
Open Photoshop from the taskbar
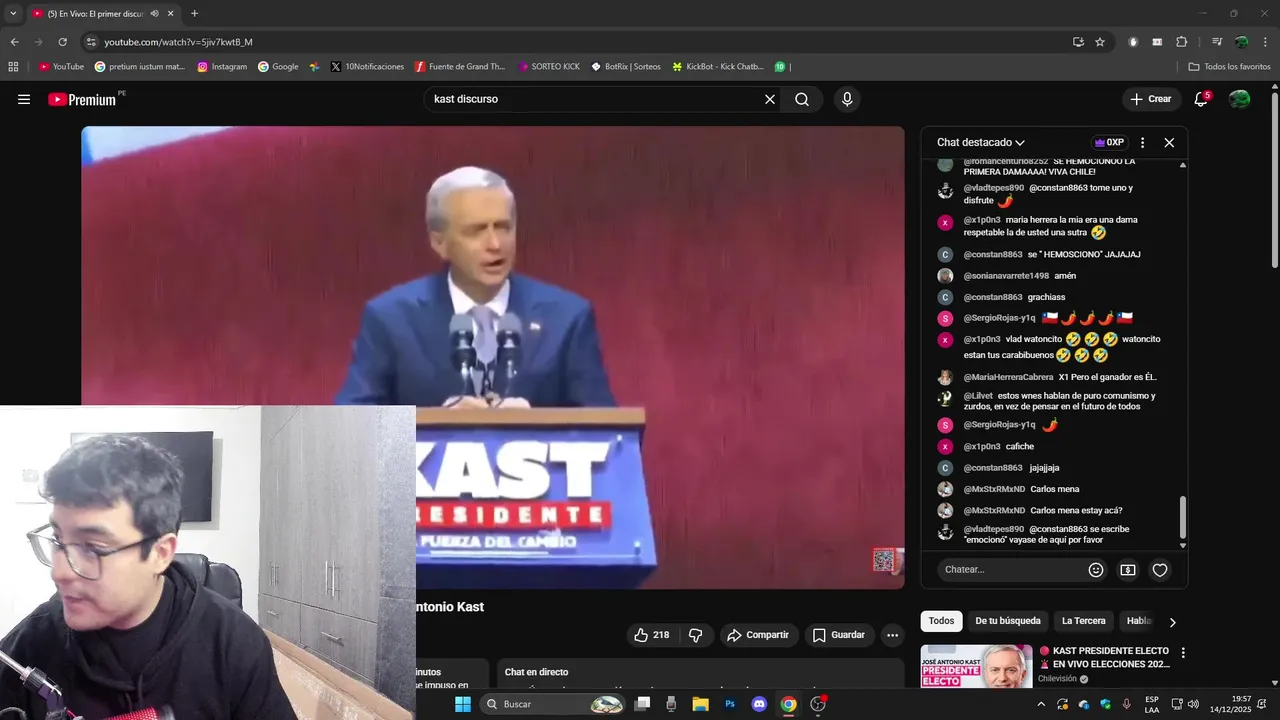point(730,704)
